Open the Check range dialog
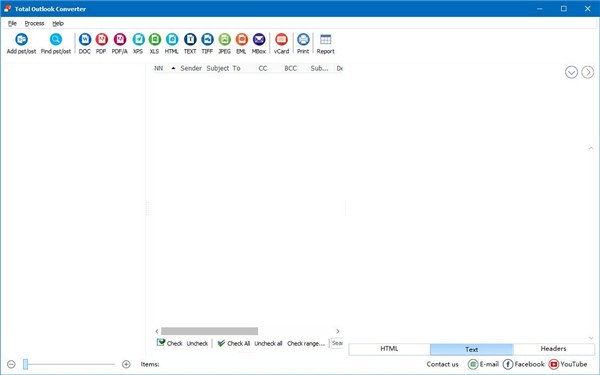 (x=306, y=343)
